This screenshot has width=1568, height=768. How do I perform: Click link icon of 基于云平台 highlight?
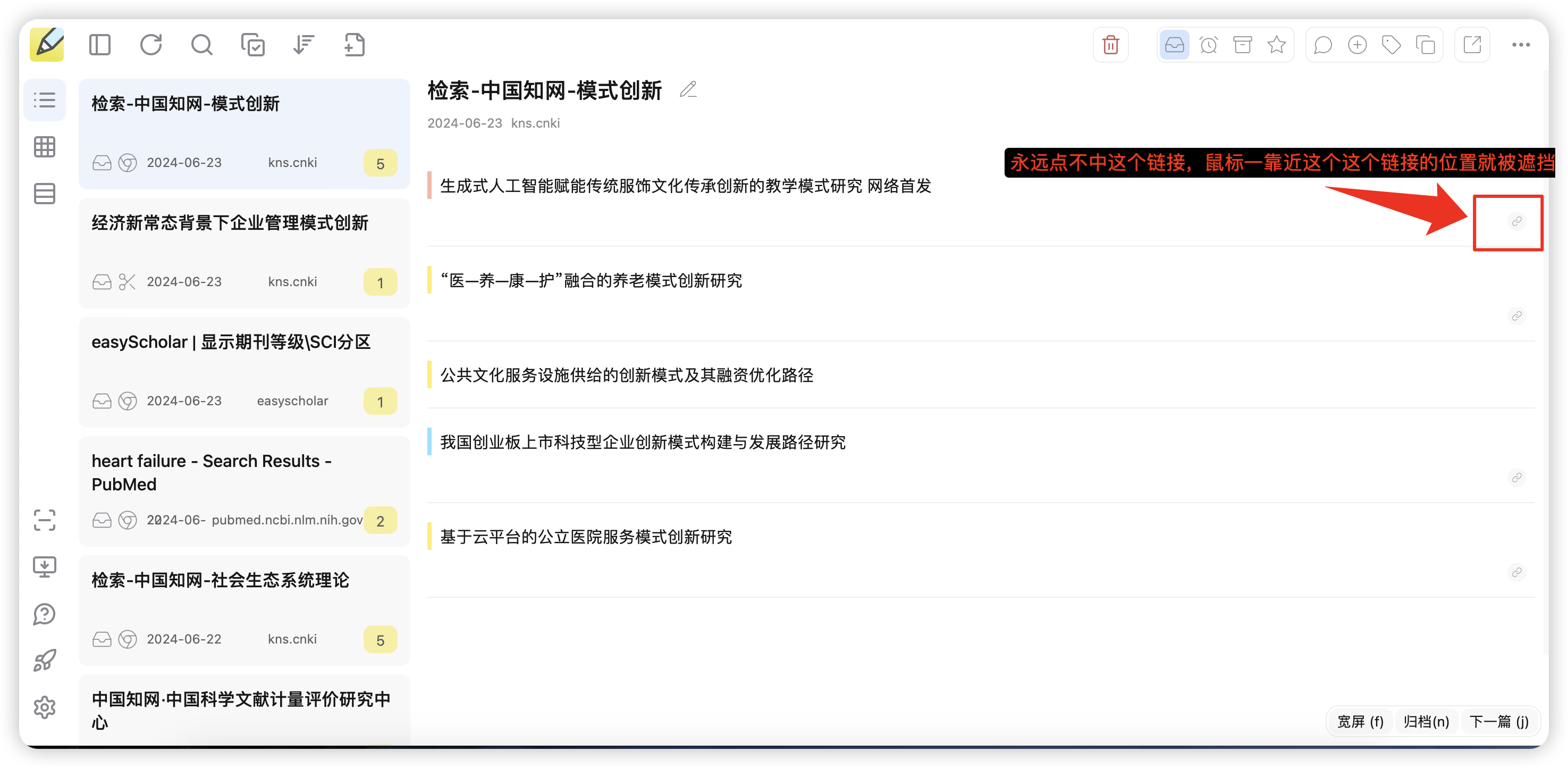(x=1517, y=572)
